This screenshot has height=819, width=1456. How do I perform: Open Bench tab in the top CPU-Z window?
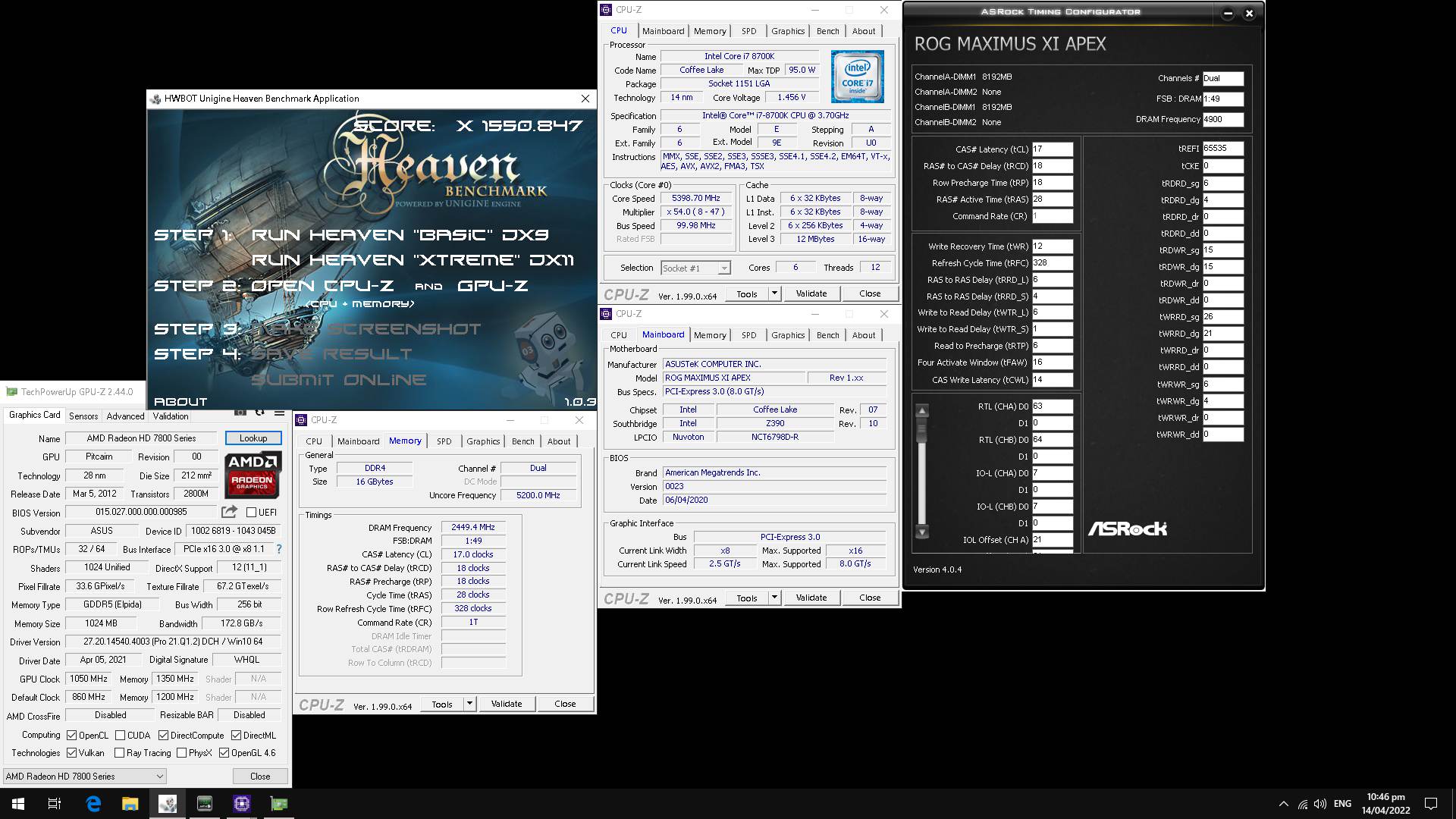[x=827, y=31]
